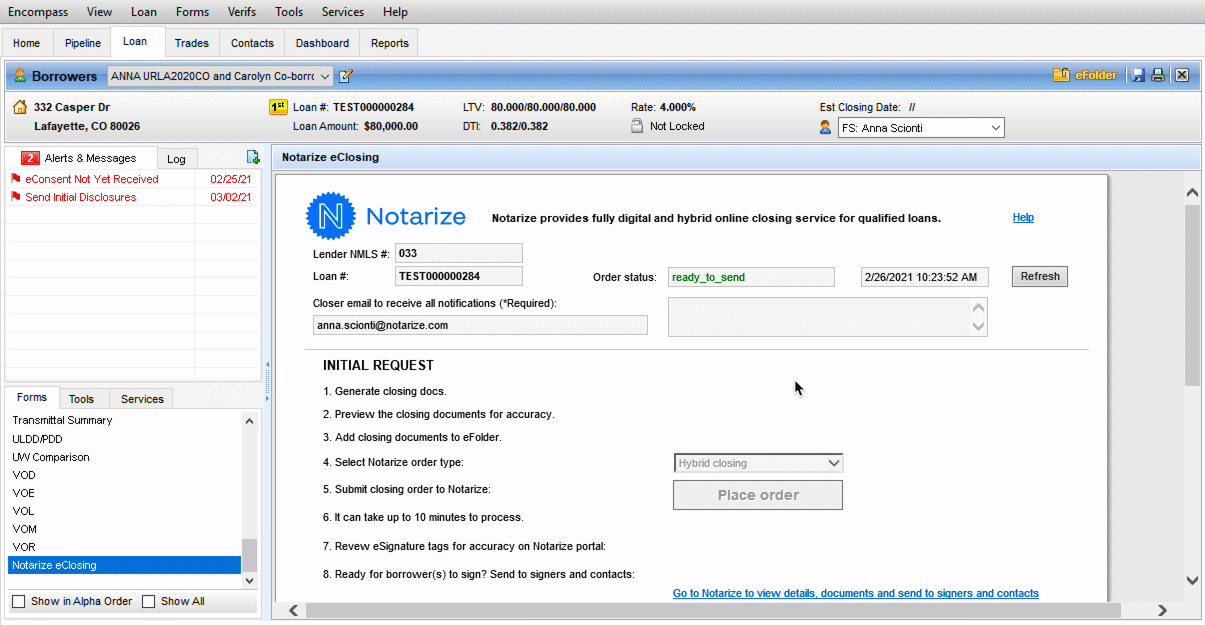Image resolution: width=1205 pixels, height=626 pixels.
Task: Click the eClosing vertical scrollbar down arrow
Action: [x=1192, y=580]
